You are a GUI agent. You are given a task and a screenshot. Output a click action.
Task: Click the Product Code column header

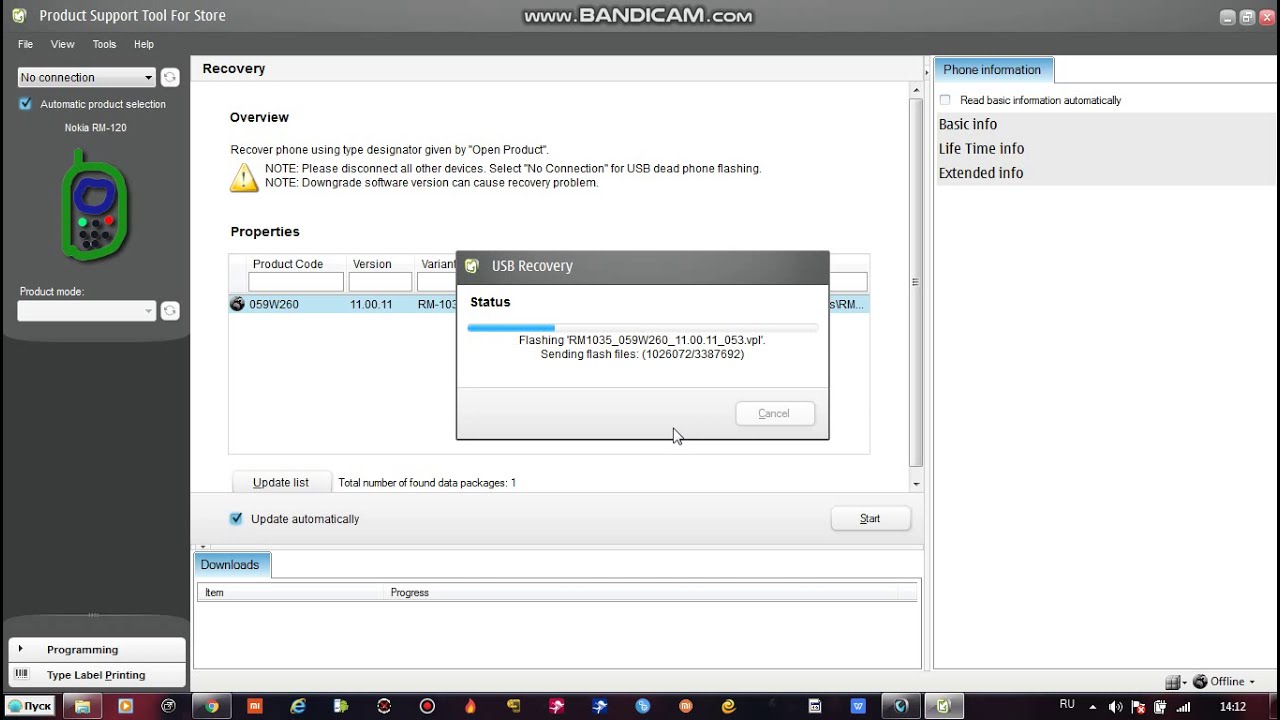(x=288, y=264)
